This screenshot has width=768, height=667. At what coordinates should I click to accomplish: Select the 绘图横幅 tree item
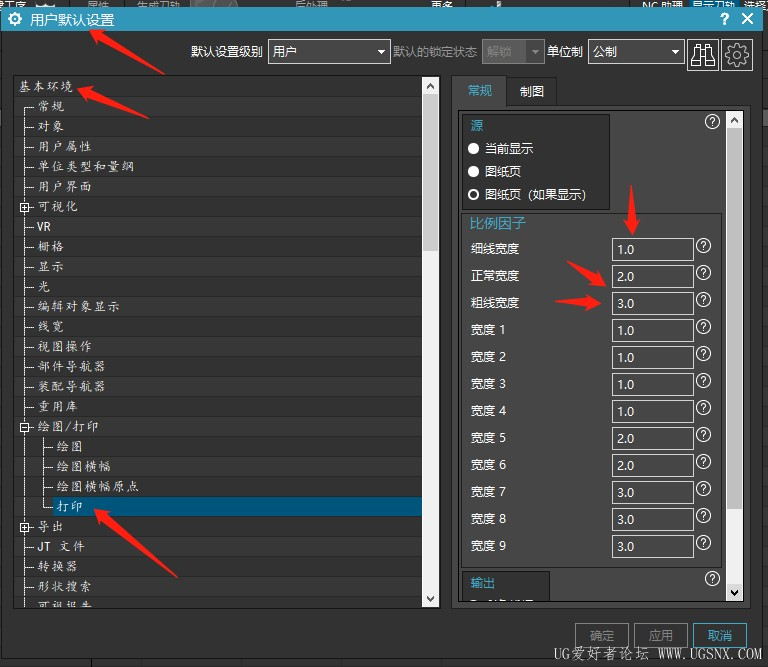pyautogui.click(x=84, y=466)
